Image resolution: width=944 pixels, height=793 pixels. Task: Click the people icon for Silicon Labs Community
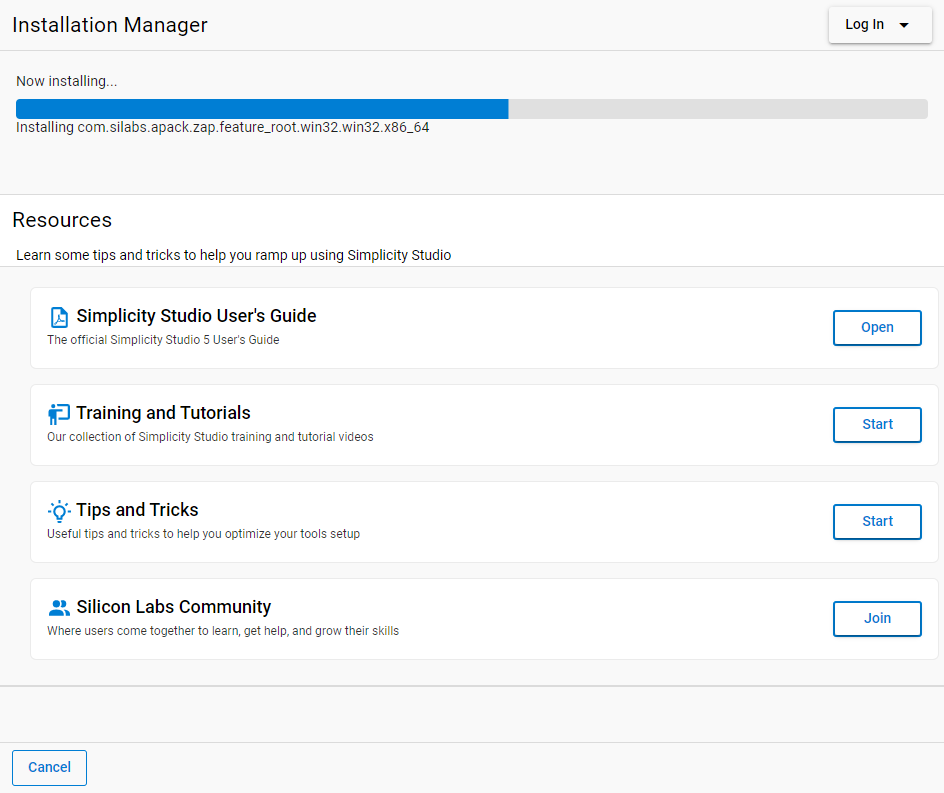(59, 608)
